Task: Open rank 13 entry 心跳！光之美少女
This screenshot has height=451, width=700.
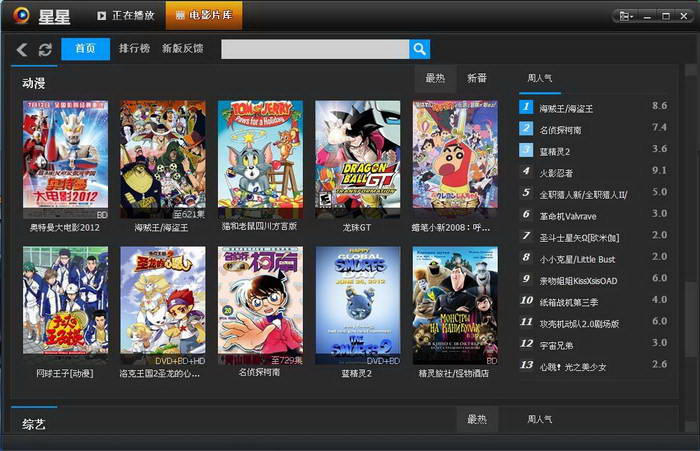Action: [573, 367]
